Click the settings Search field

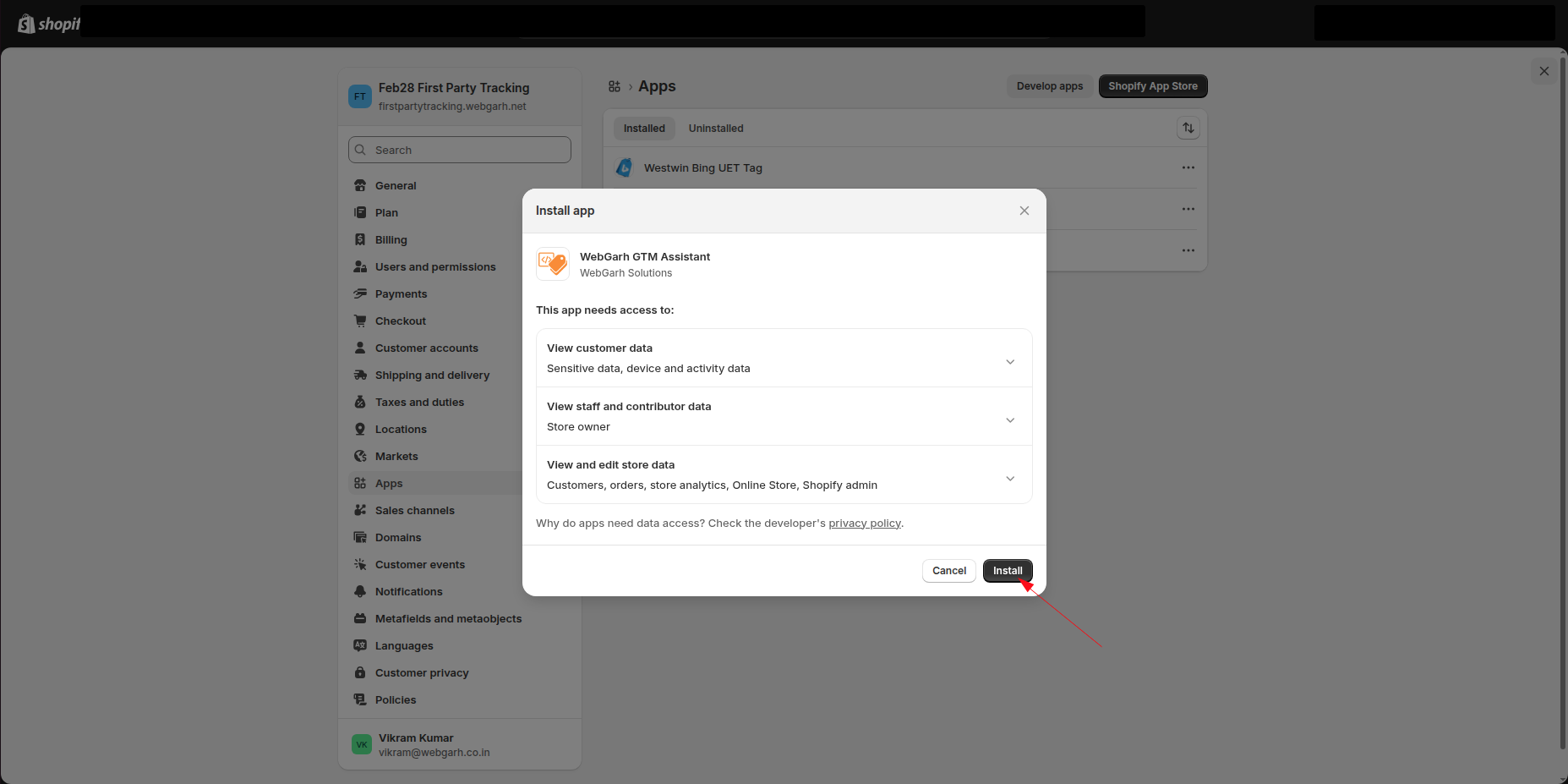460,150
